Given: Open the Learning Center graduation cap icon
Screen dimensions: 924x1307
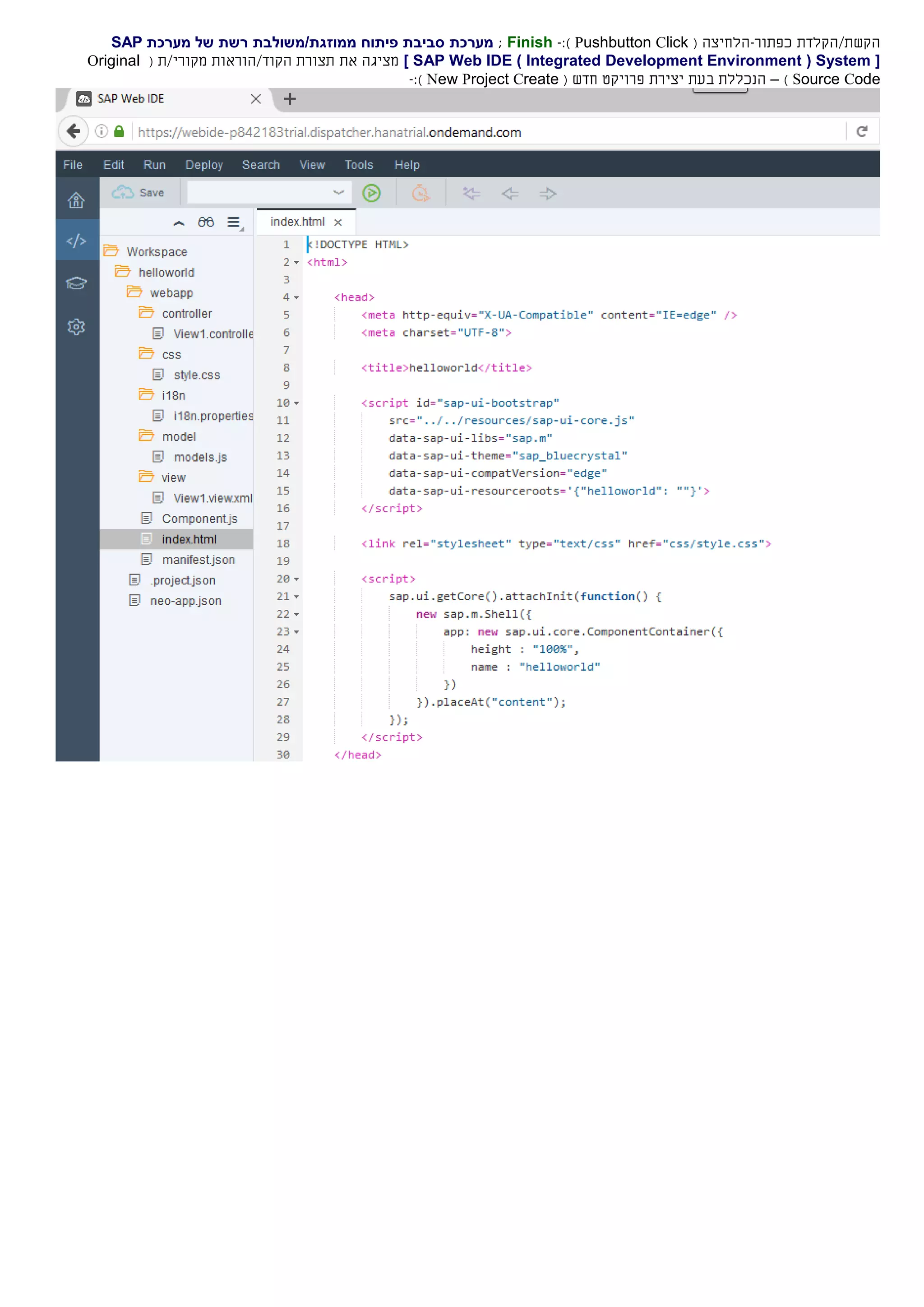Looking at the screenshot, I should coord(76,283).
